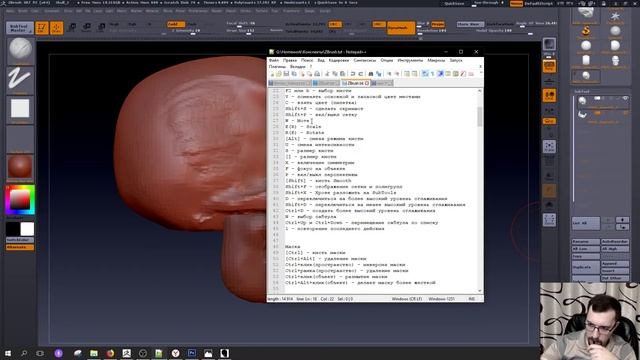The width and height of the screenshot is (640, 360).
Task: Open Photoshop from the taskbar
Action: coord(192,353)
